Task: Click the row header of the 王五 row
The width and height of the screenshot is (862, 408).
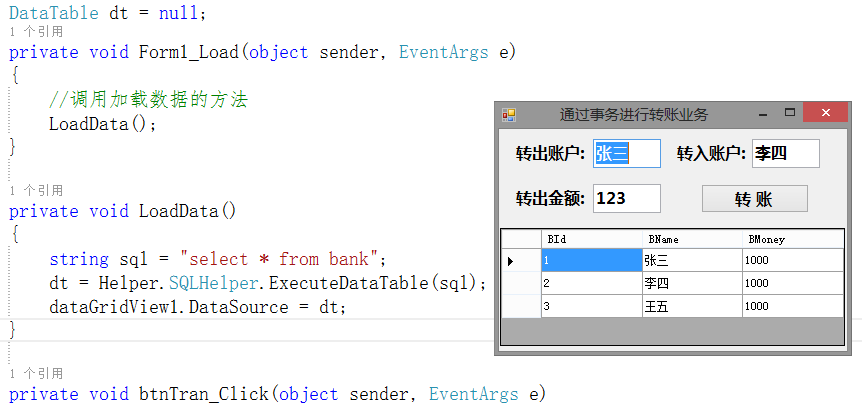Action: [x=521, y=306]
